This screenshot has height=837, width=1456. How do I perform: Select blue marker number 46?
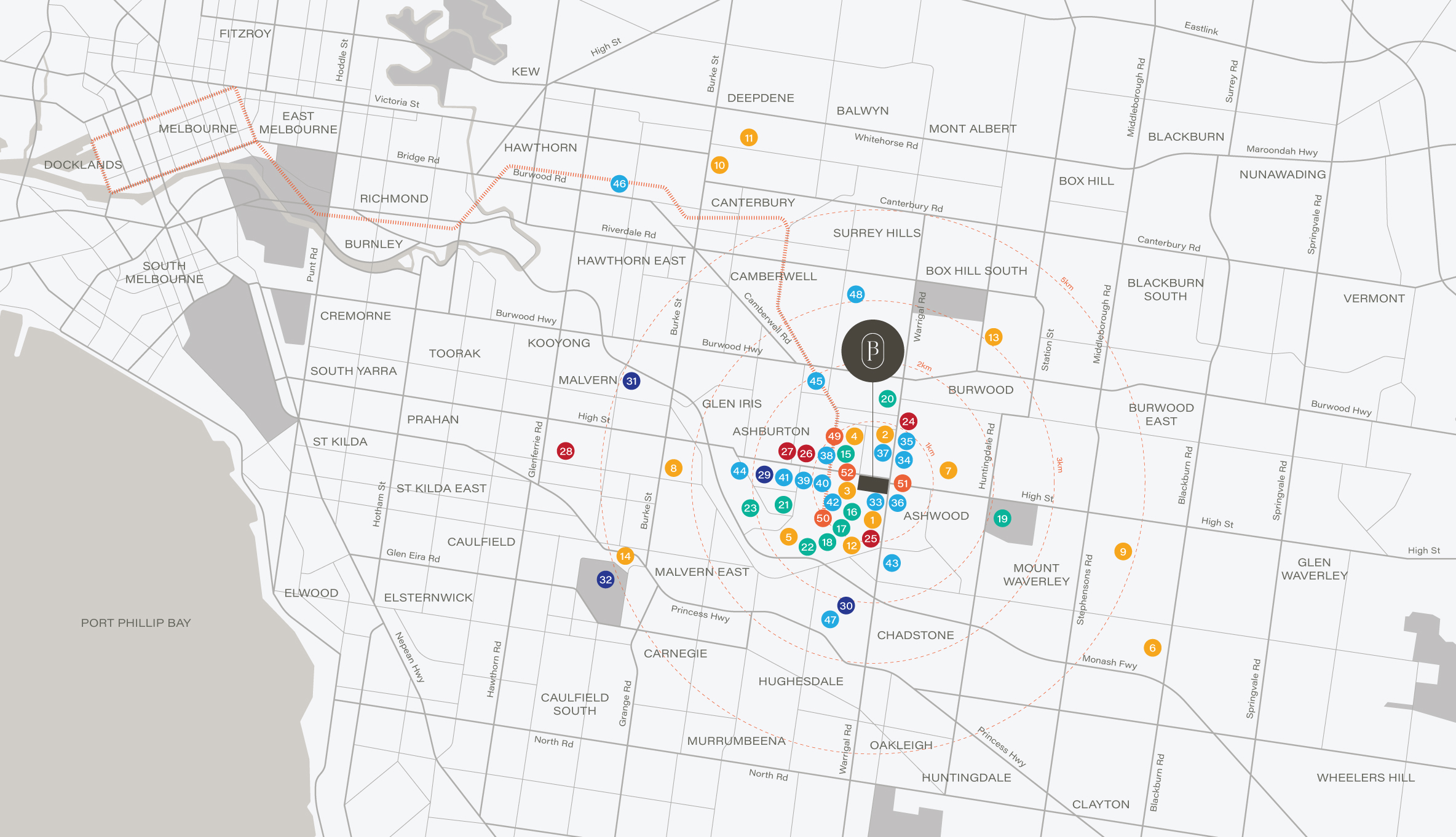619,184
